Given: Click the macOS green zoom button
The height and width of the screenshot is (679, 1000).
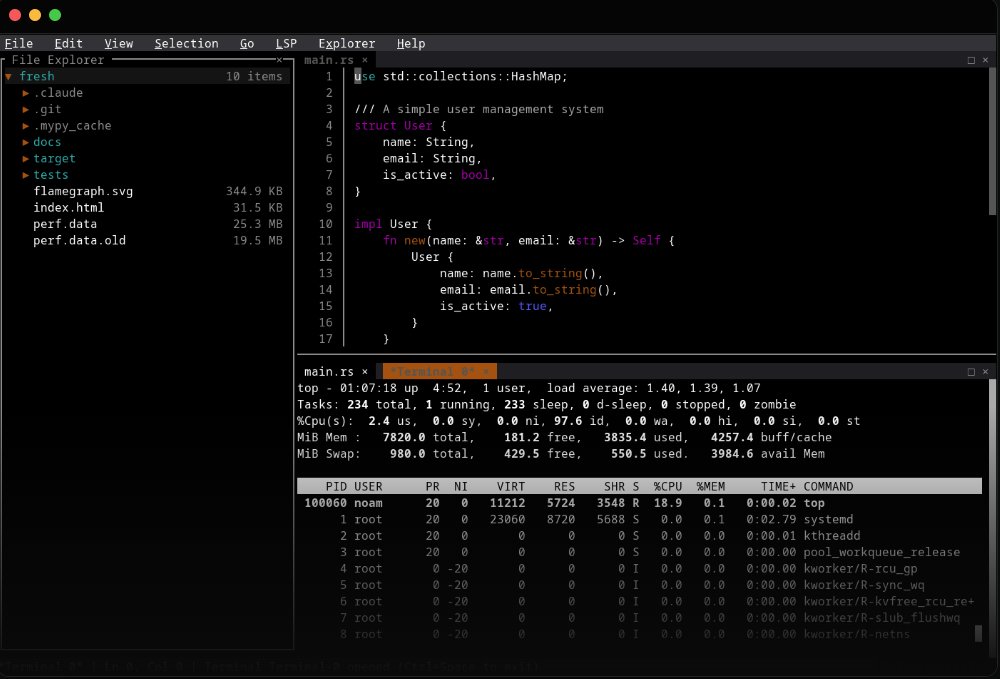Looking at the screenshot, I should (x=55, y=15).
